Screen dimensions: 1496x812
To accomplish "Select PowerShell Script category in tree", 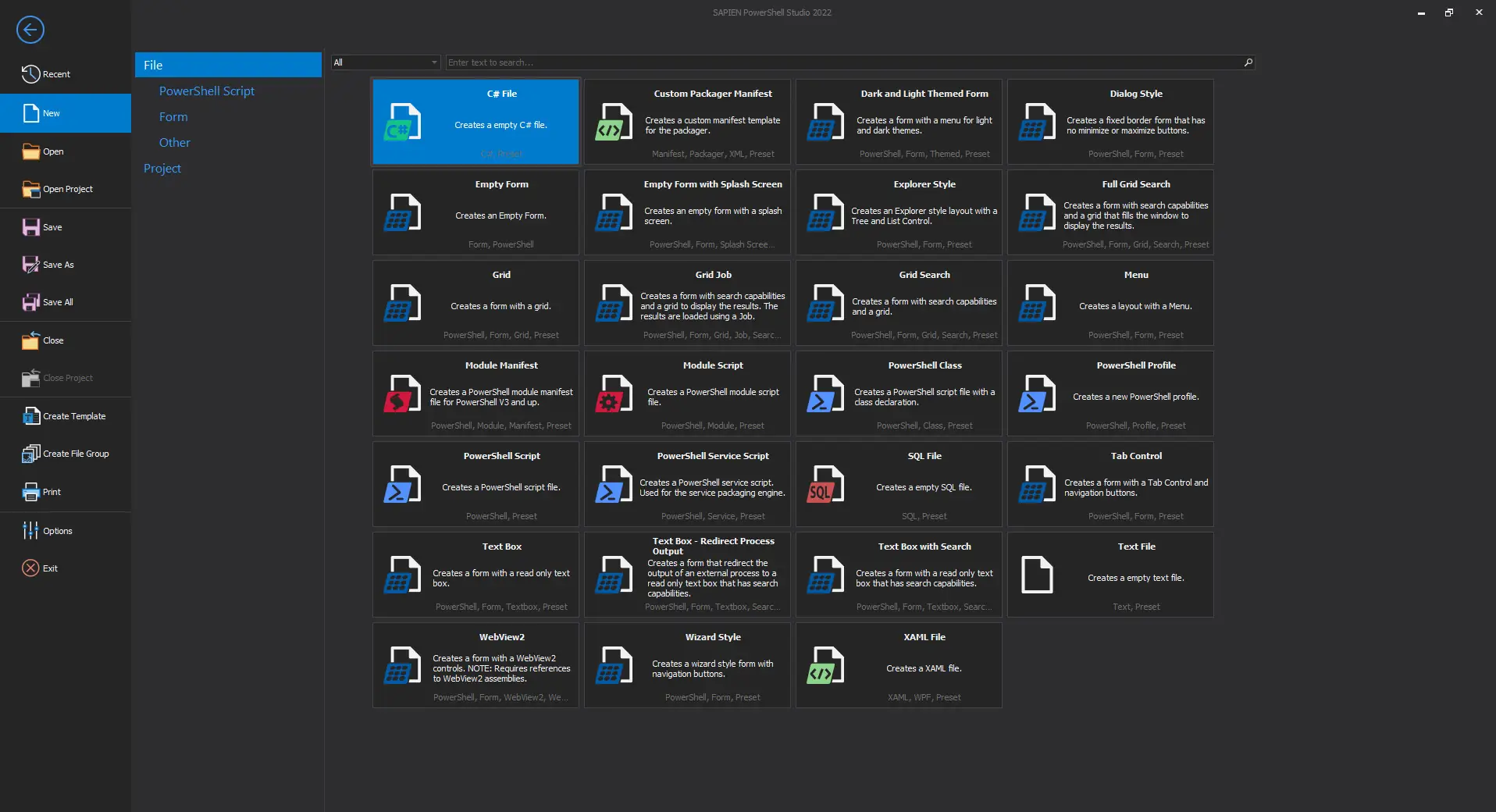I will pyautogui.click(x=207, y=91).
